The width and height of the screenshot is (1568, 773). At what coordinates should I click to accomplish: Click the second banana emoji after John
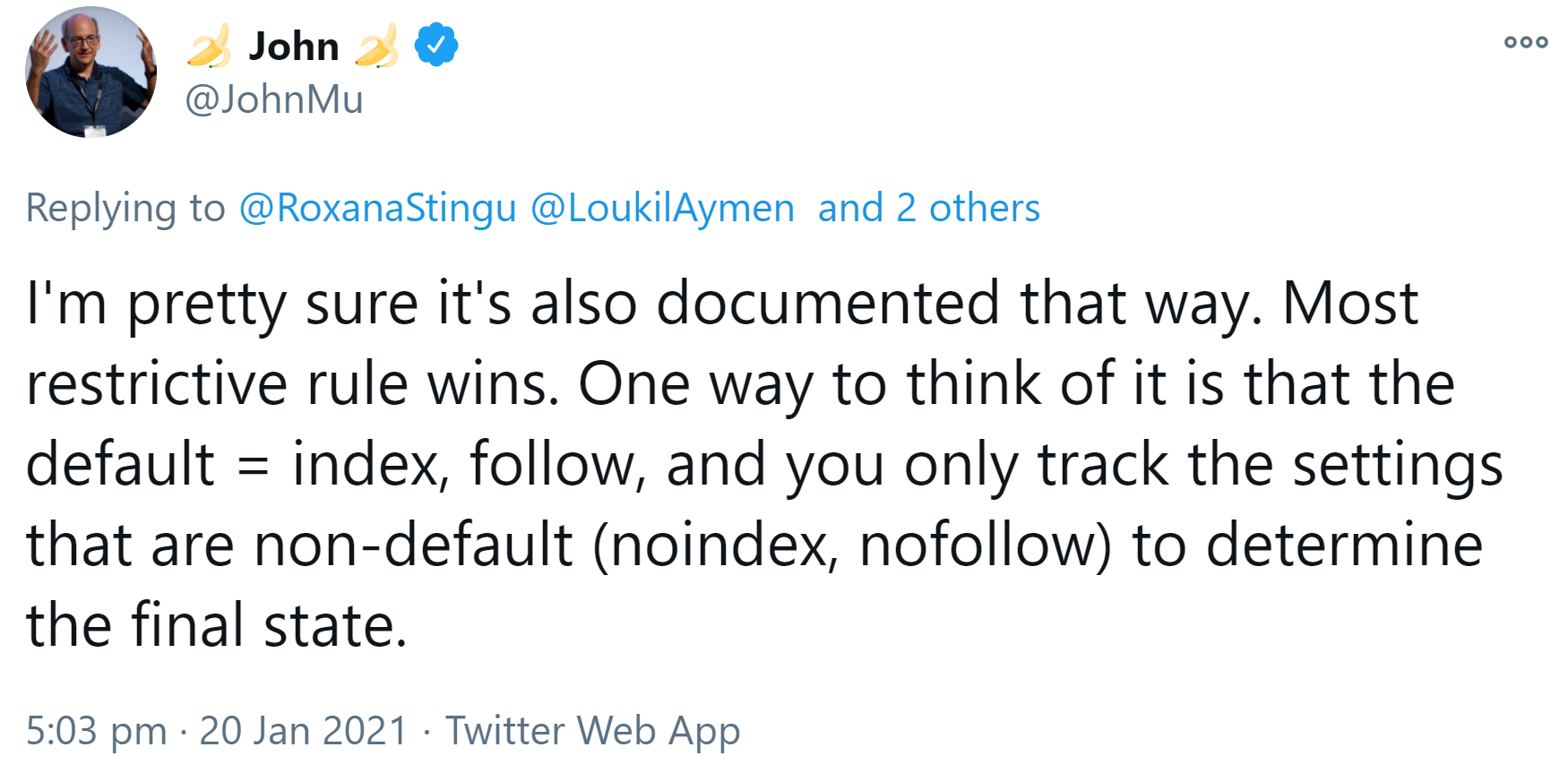point(380,47)
